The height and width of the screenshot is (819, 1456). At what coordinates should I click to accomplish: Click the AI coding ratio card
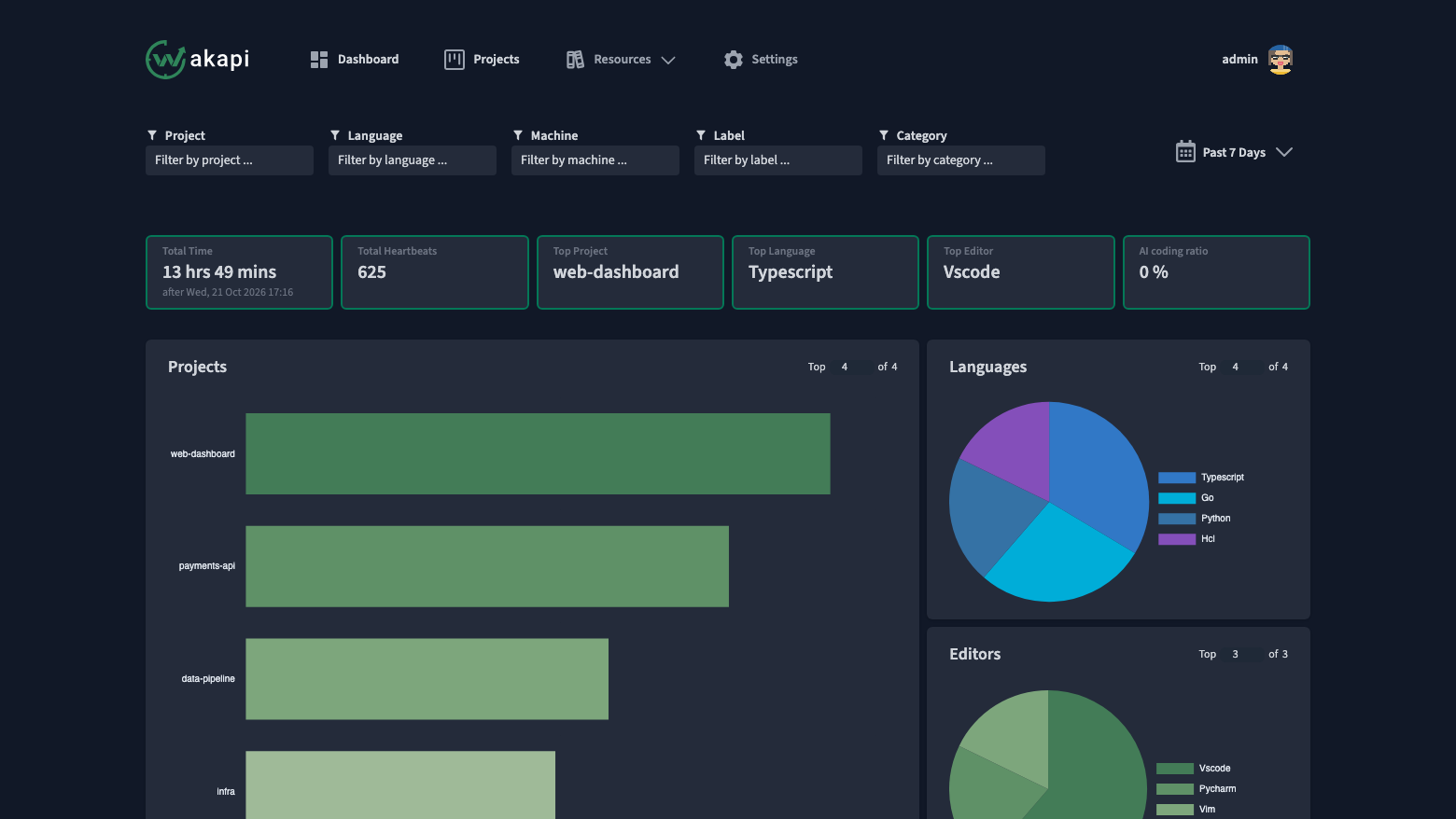click(x=1216, y=272)
